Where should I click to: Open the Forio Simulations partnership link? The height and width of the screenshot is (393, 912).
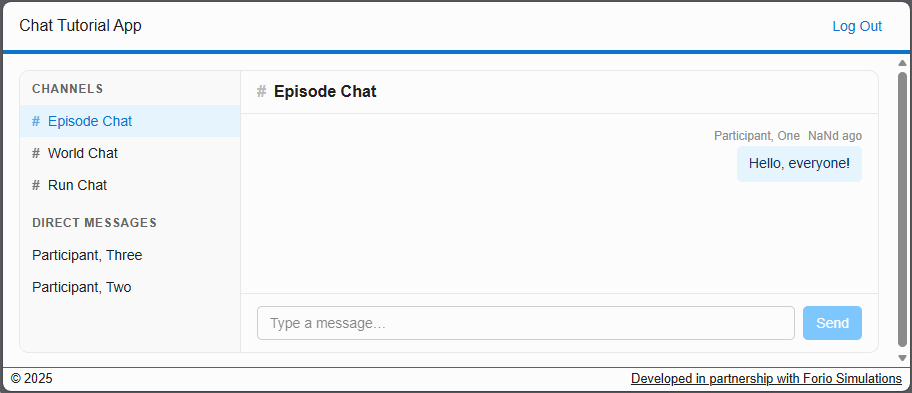coord(767,379)
